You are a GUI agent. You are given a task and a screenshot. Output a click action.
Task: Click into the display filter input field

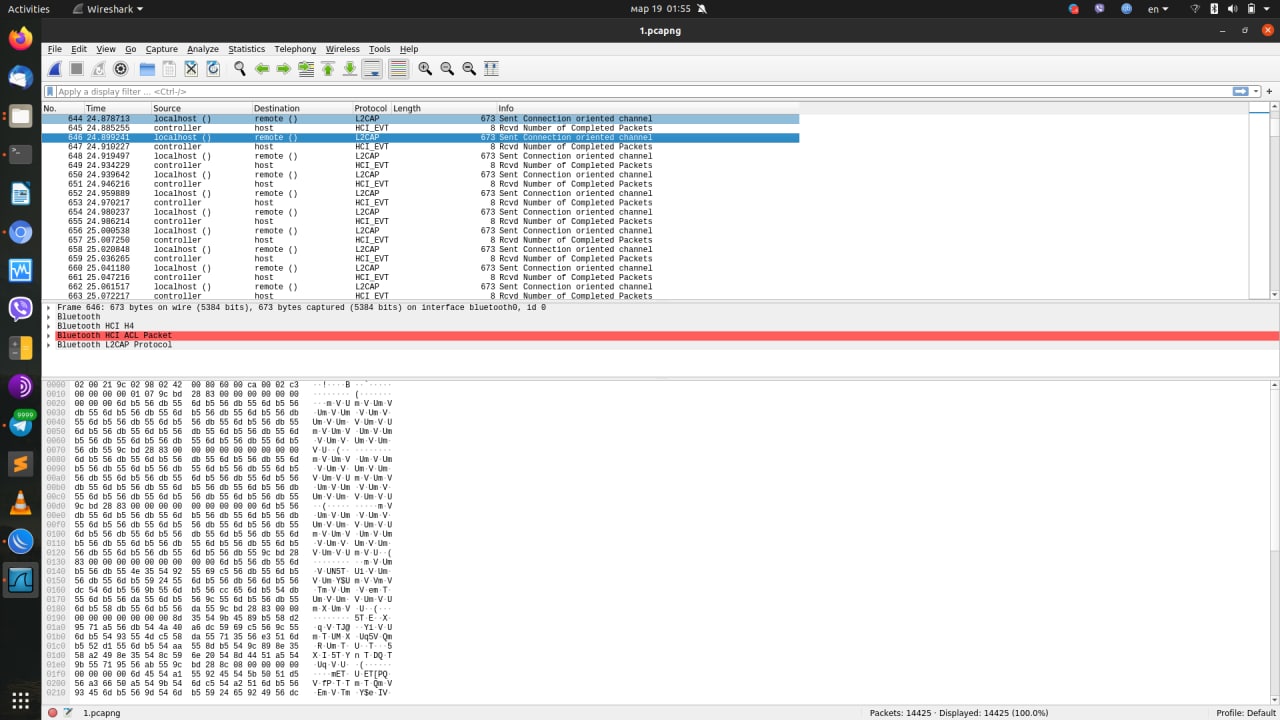click(640, 92)
